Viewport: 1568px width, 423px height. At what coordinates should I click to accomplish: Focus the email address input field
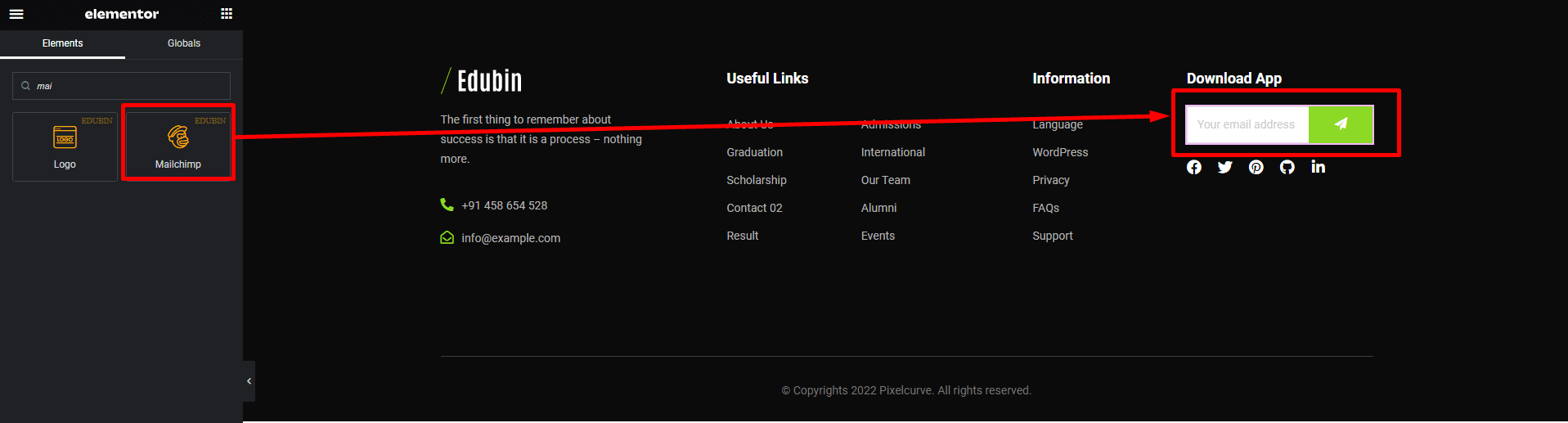[1246, 124]
